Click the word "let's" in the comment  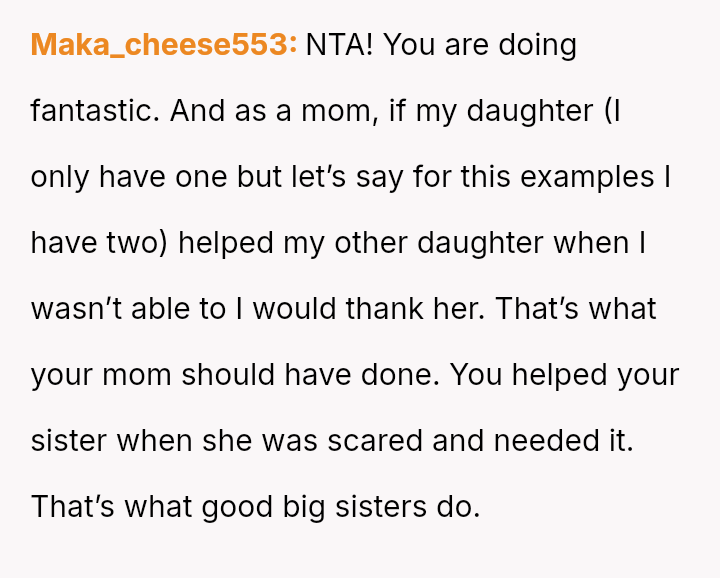click(312, 177)
